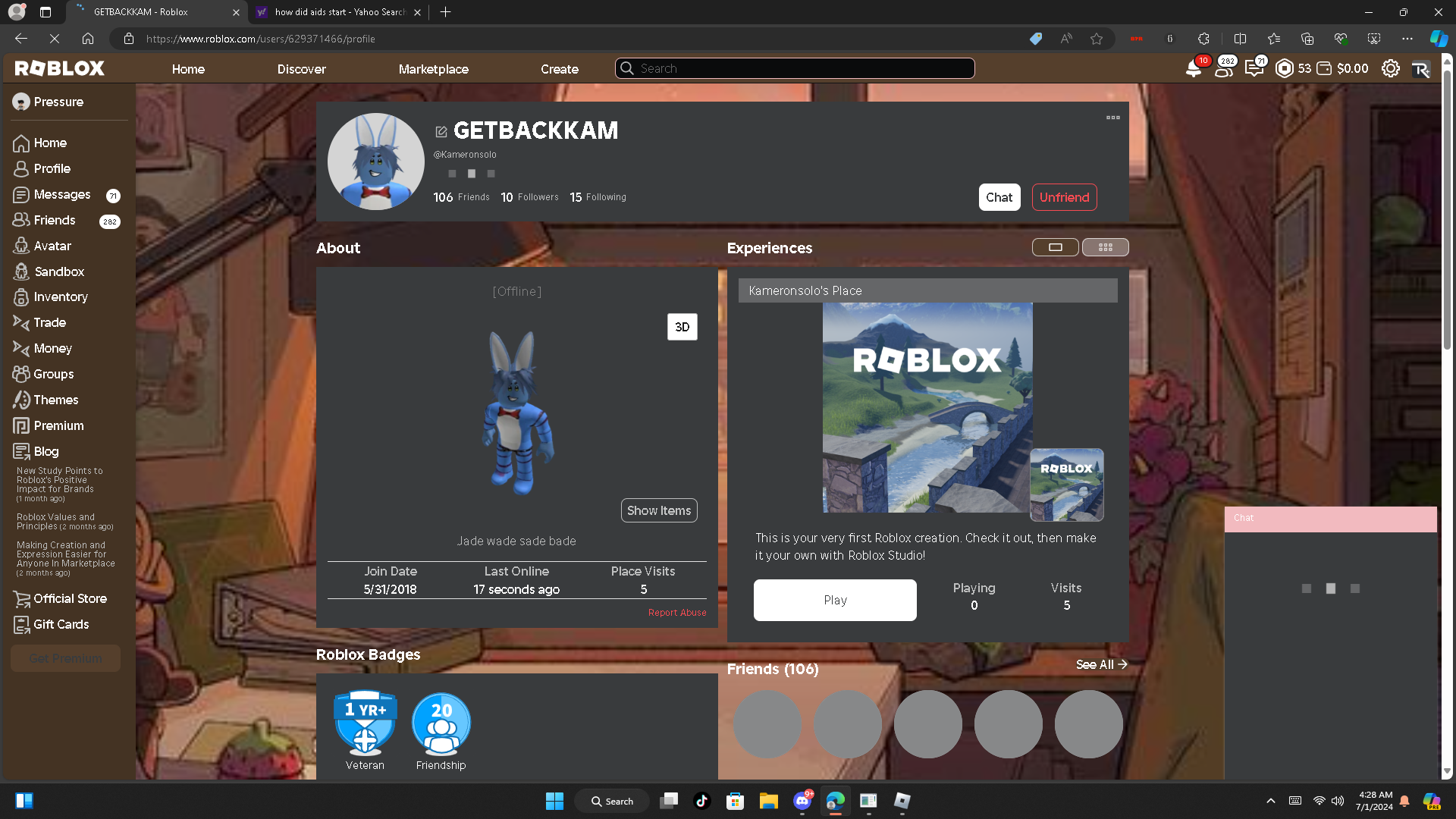
Task: Play Kameronsolo's Place
Action: point(835,600)
